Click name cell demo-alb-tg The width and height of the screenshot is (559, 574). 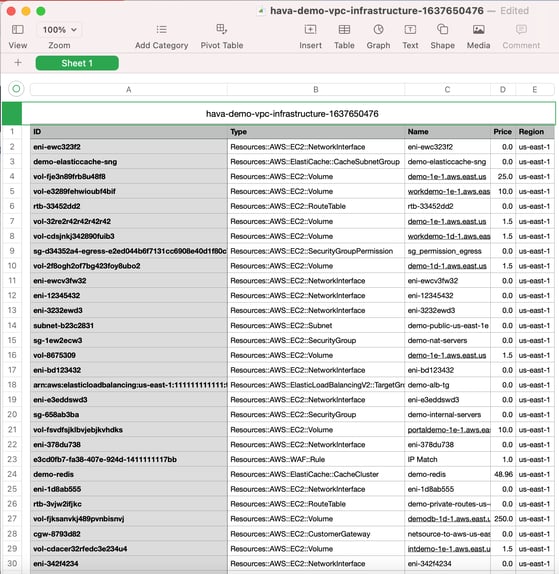click(x=447, y=385)
